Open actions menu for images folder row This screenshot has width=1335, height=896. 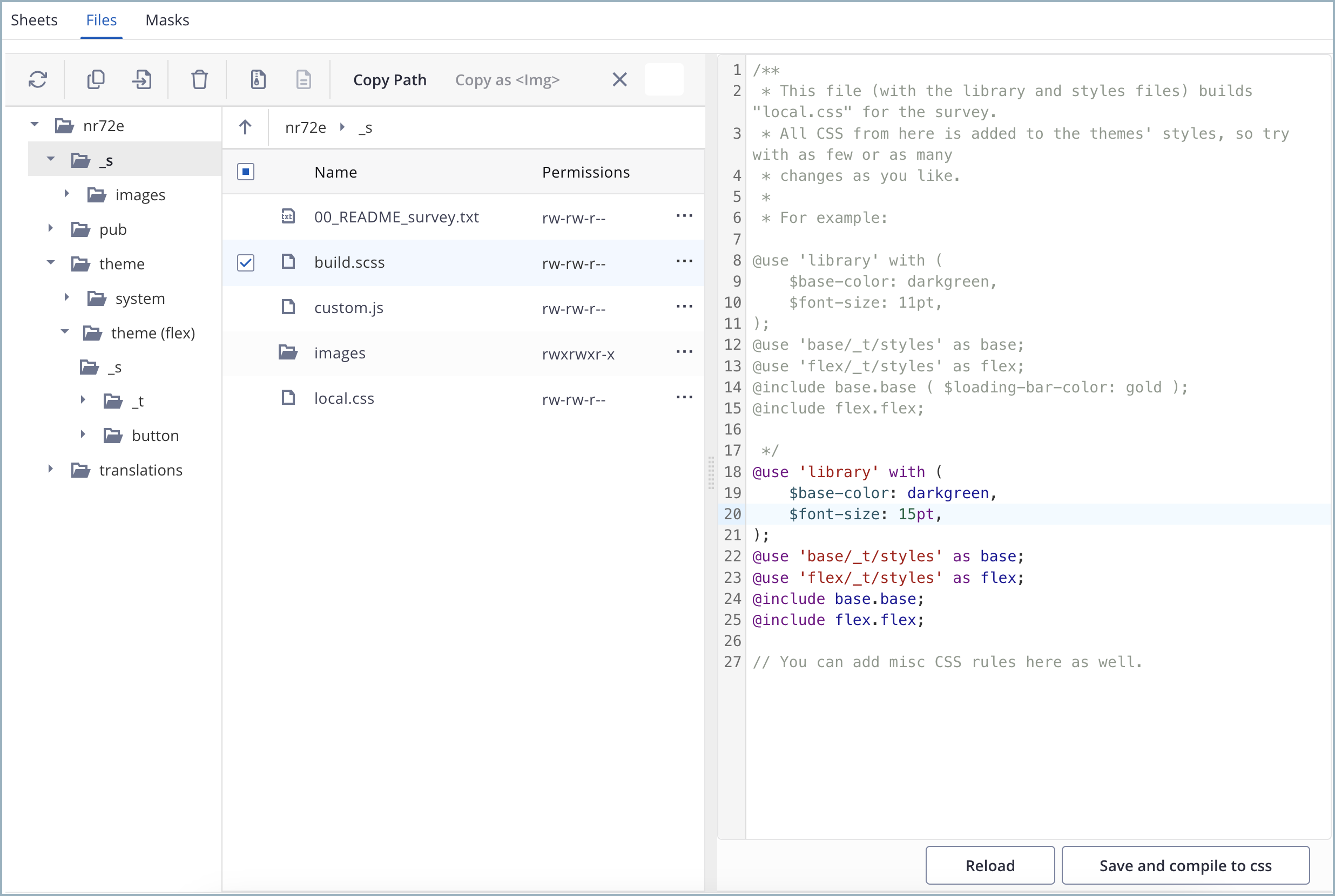tap(684, 352)
